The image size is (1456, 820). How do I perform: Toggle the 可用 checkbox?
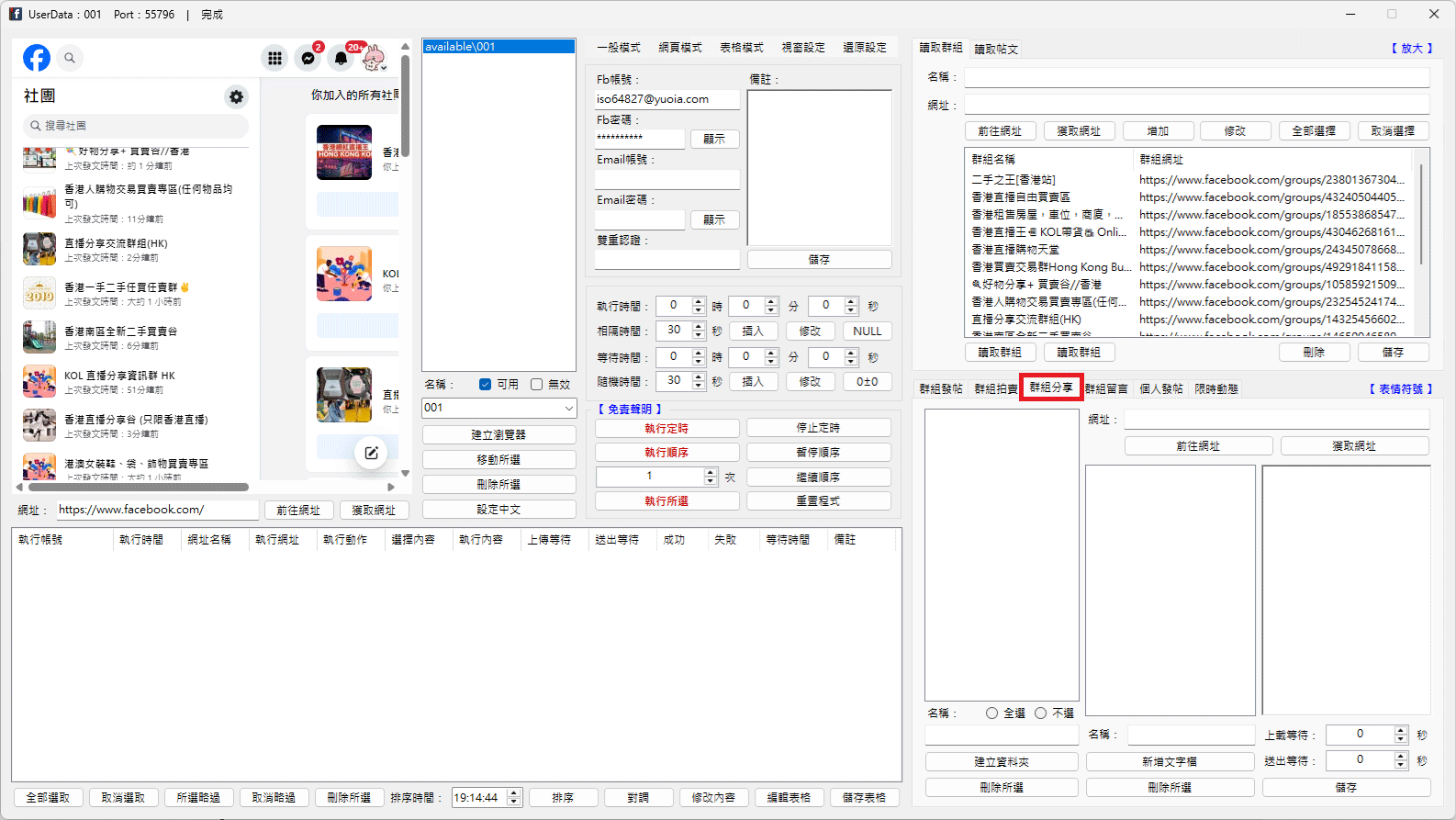point(485,385)
